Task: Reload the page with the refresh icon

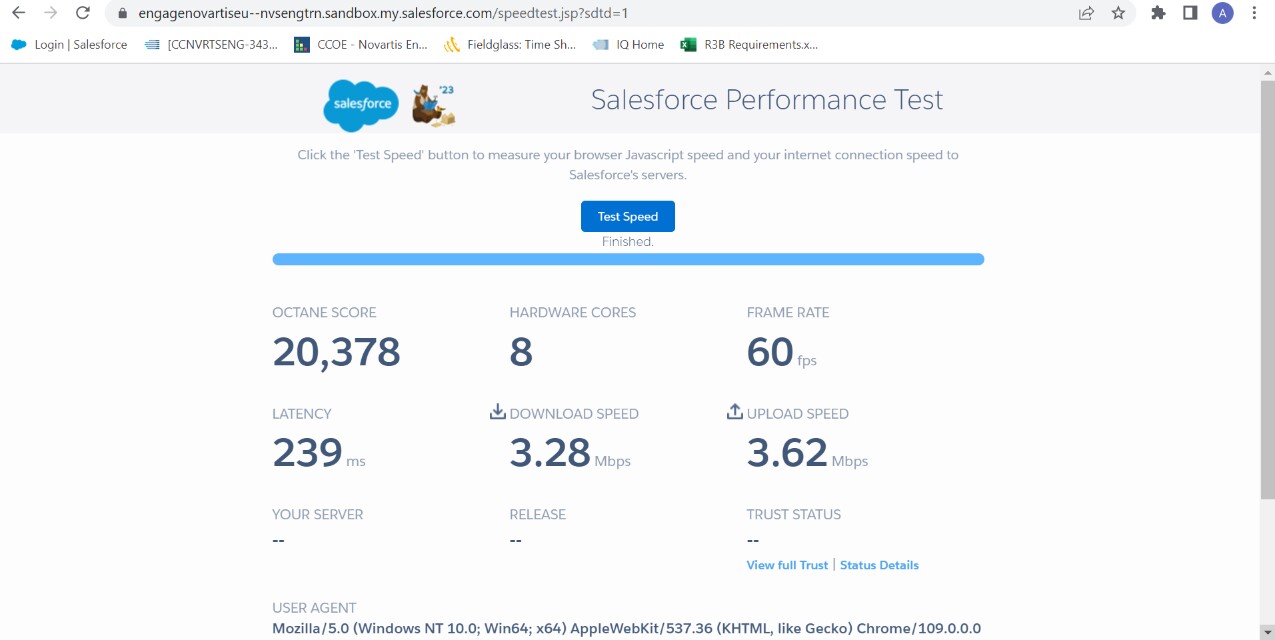Action: [x=83, y=13]
